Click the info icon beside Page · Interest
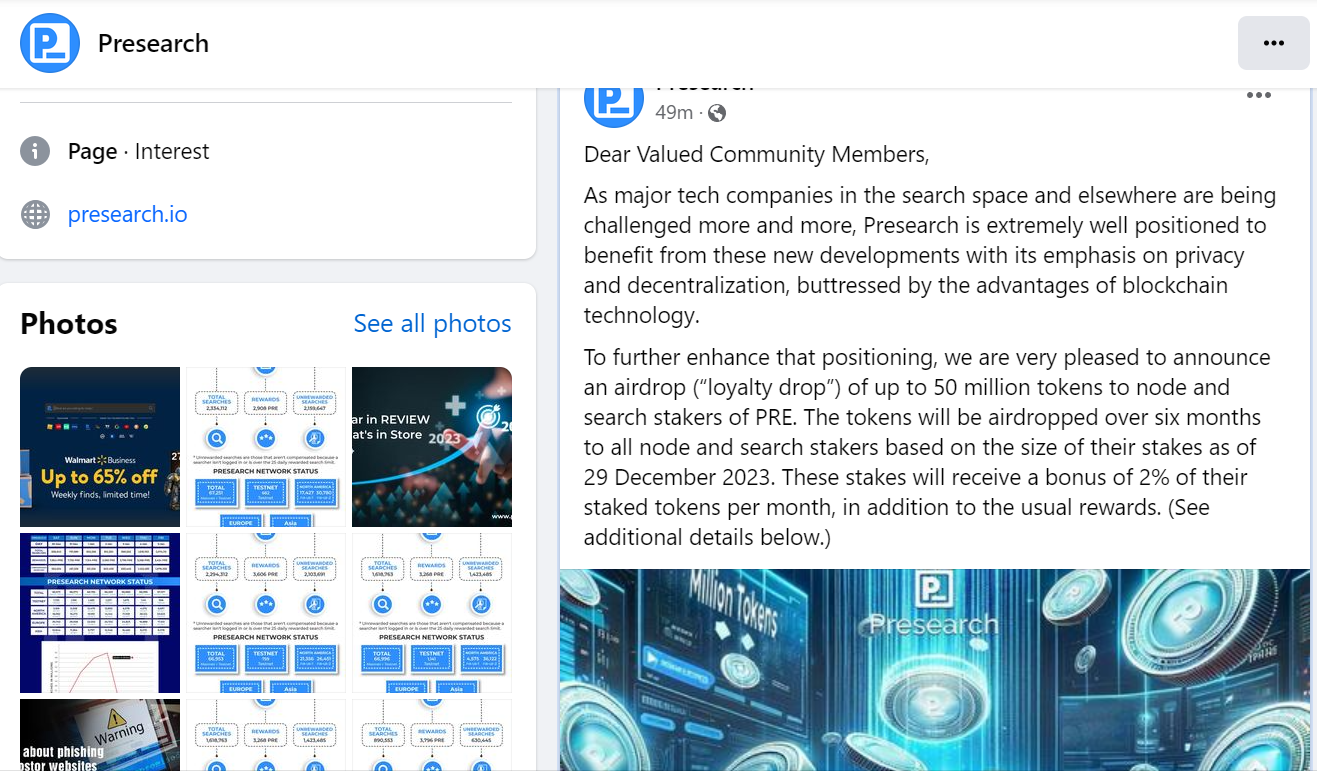 (35, 152)
